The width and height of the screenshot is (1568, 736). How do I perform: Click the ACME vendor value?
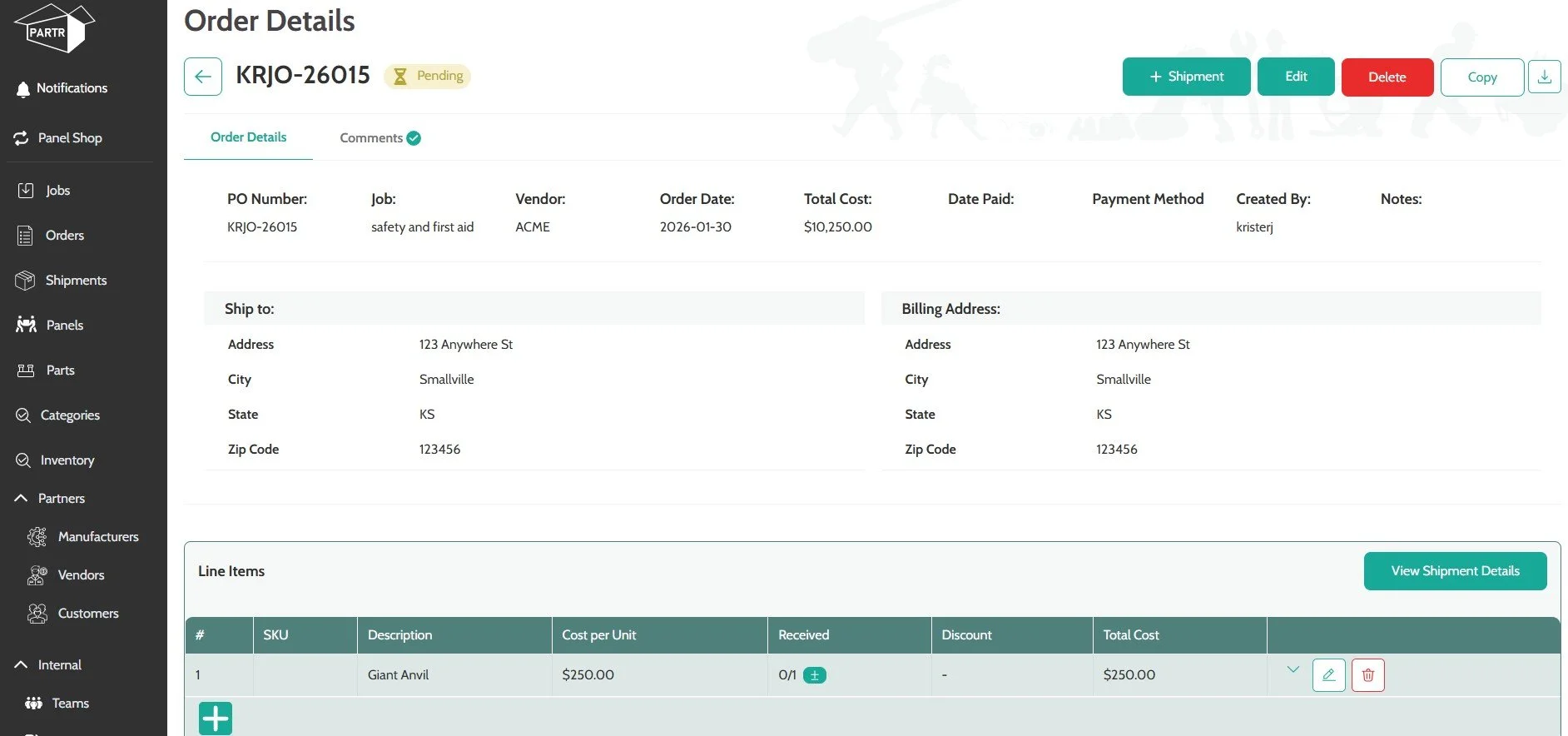tap(533, 227)
